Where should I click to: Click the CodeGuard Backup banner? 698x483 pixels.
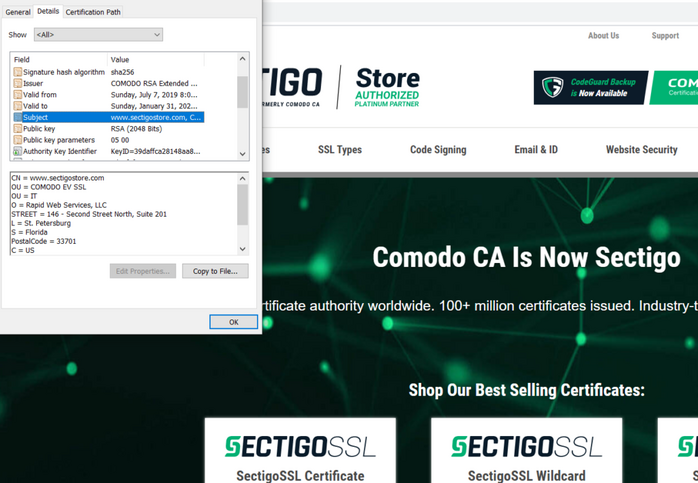coord(591,88)
